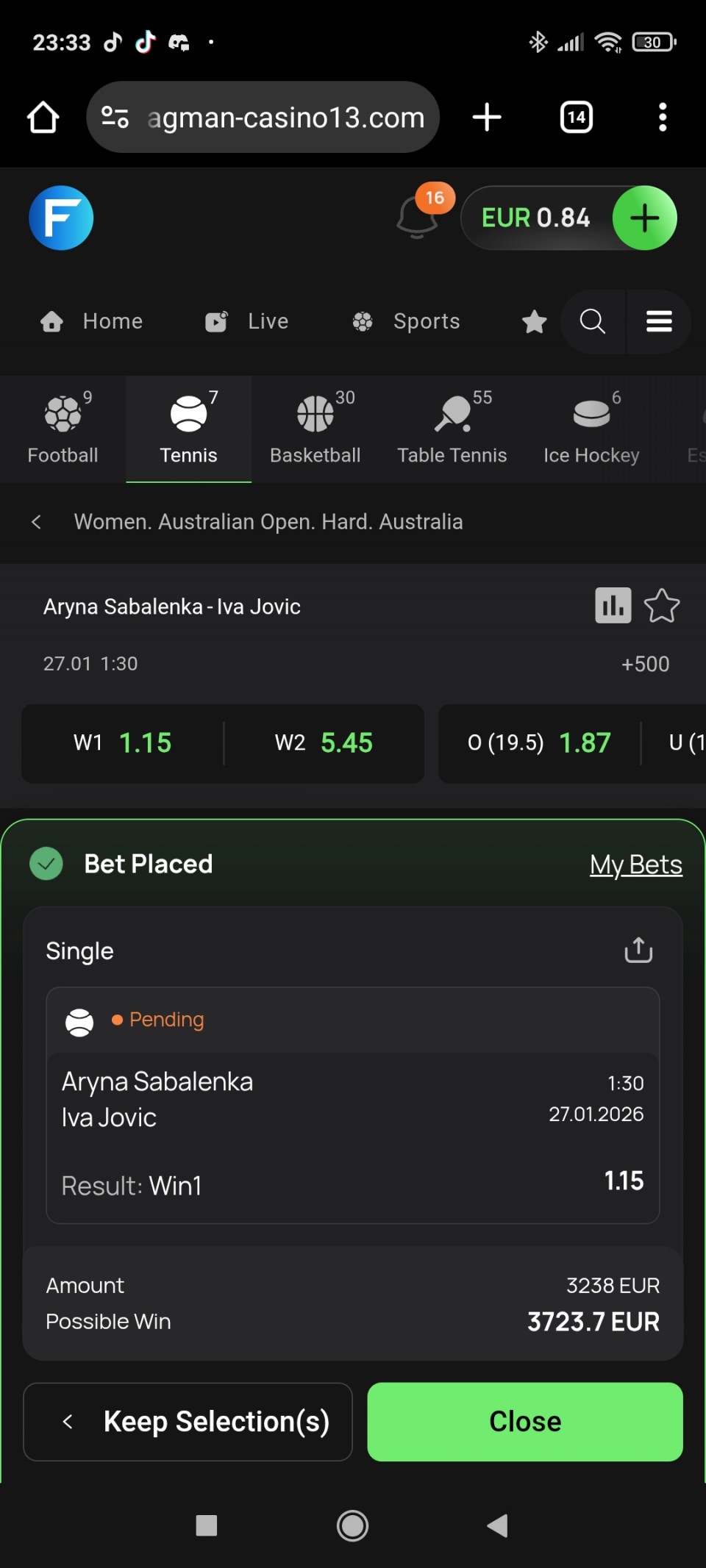706x1568 pixels.
Task: Open match statistics chart icon
Action: [613, 606]
